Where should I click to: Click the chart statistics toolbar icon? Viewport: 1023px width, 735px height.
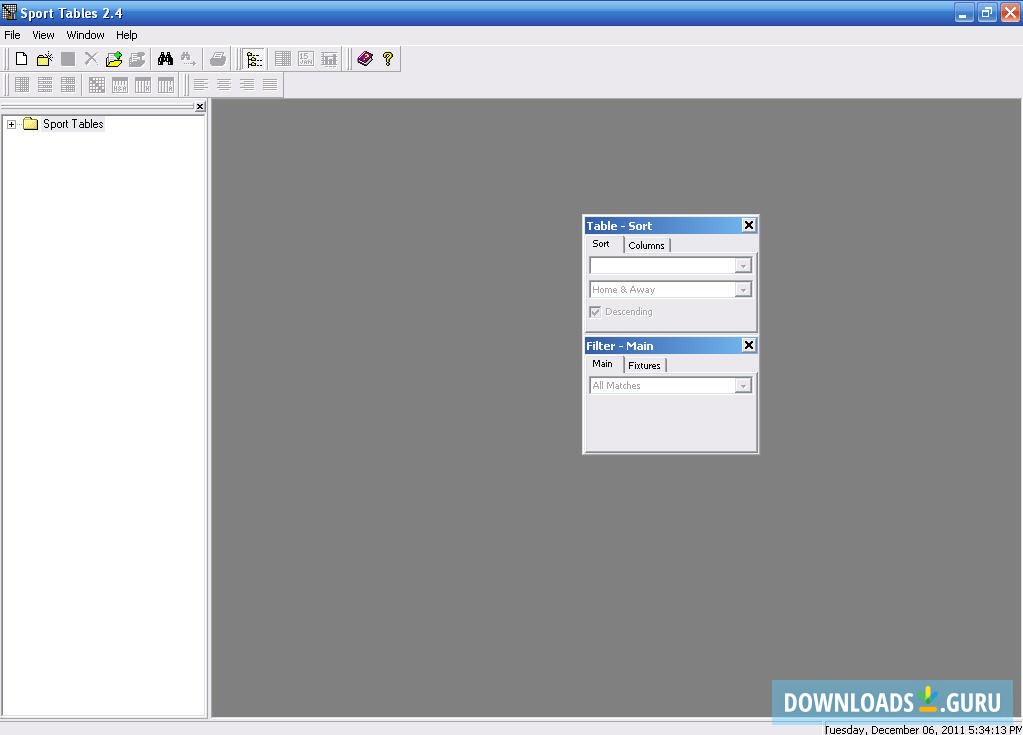click(329, 59)
